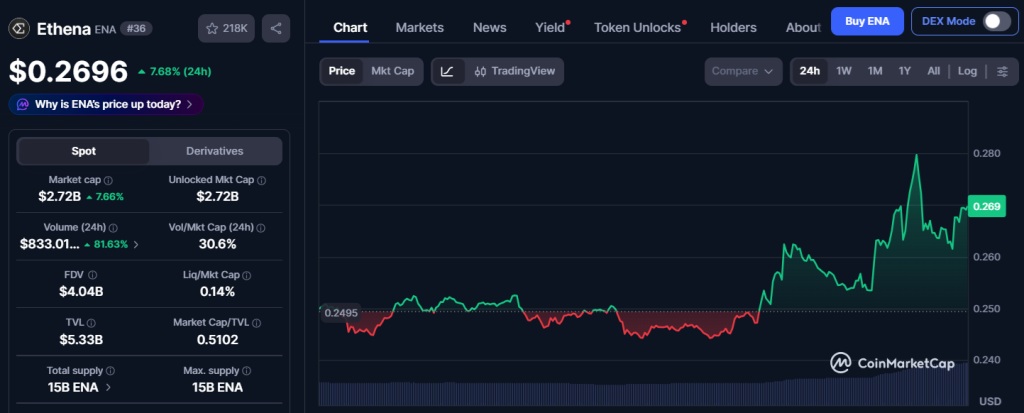Select the 1W time range
This screenshot has height=413, width=1024.
point(844,71)
